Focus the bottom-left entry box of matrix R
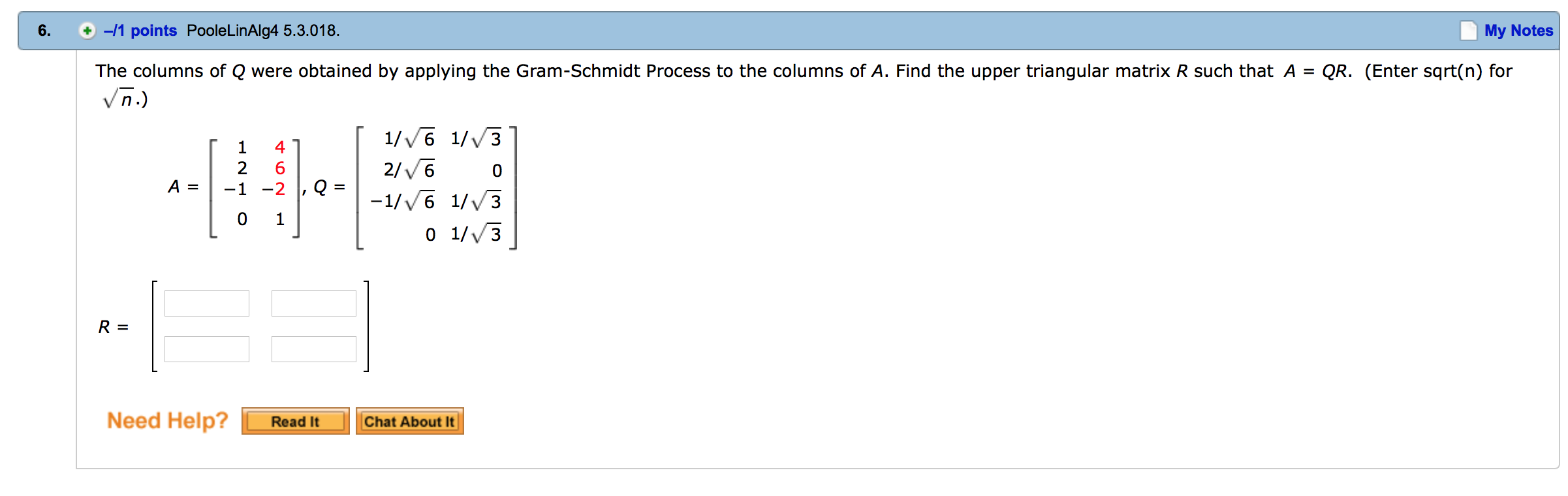This screenshot has width=1568, height=496. click(206, 349)
